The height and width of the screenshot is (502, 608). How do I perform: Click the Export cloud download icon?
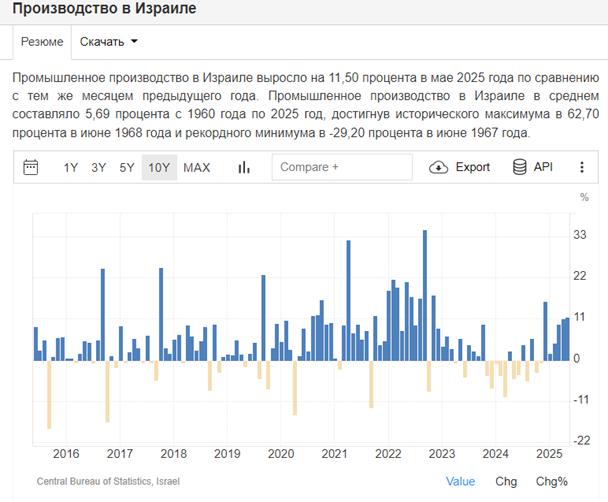tap(438, 167)
